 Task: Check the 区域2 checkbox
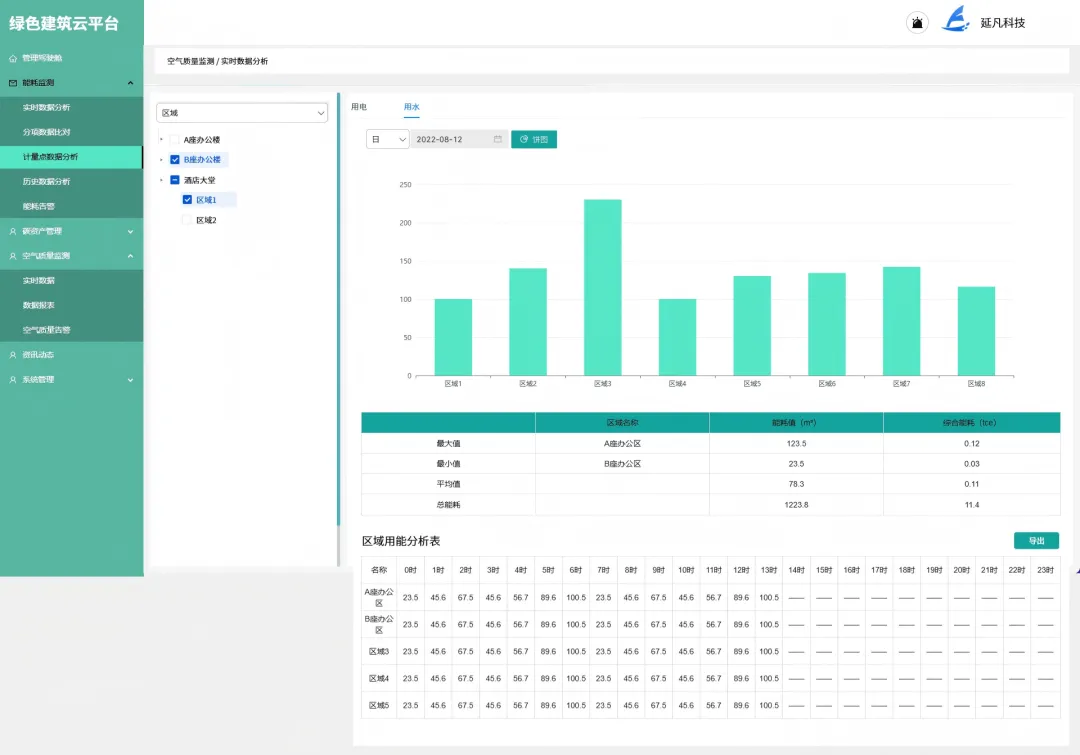[187, 220]
